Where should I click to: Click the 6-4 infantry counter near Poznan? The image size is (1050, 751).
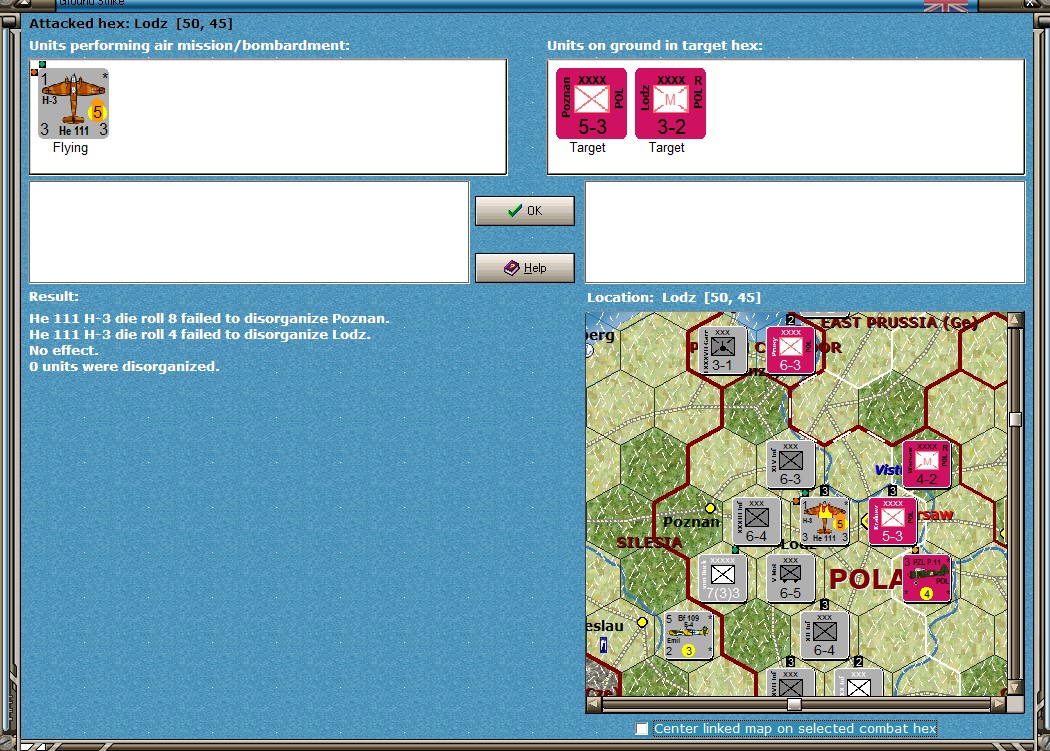756,521
